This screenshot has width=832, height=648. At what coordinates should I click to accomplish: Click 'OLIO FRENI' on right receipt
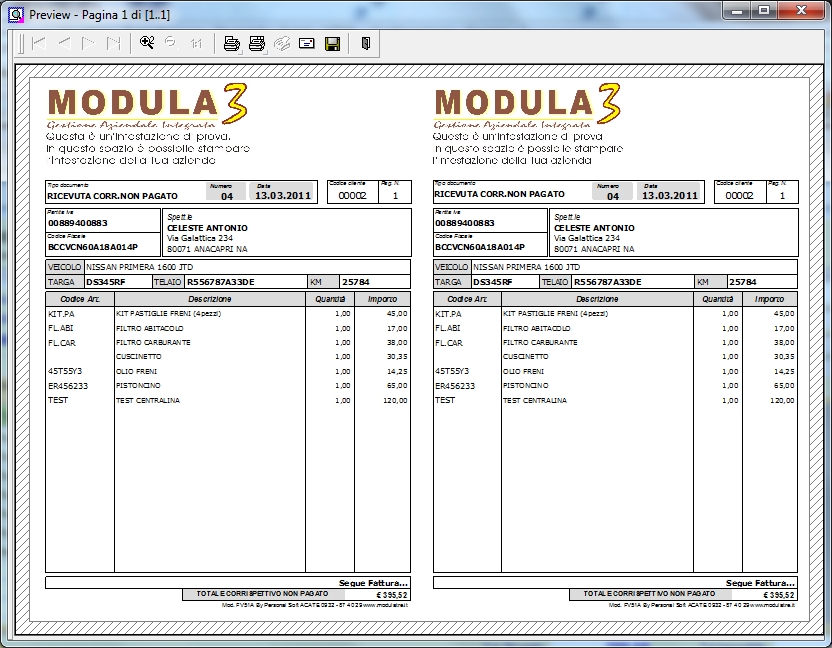click(x=523, y=371)
